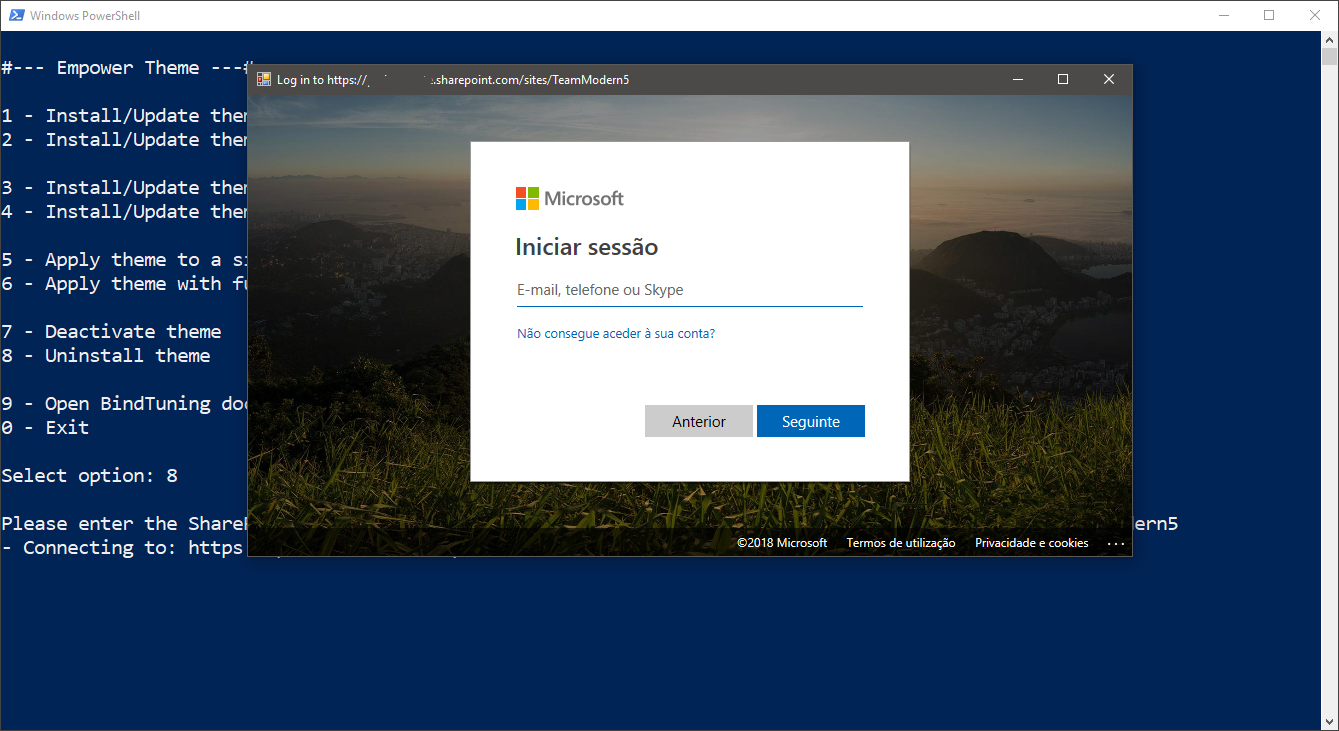Image resolution: width=1339 pixels, height=731 pixels.
Task: Click the PowerShell icon in title bar
Action: pyautogui.click(x=15, y=15)
